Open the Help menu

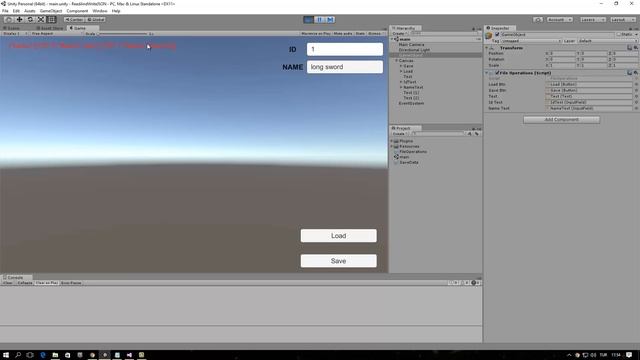click(116, 11)
